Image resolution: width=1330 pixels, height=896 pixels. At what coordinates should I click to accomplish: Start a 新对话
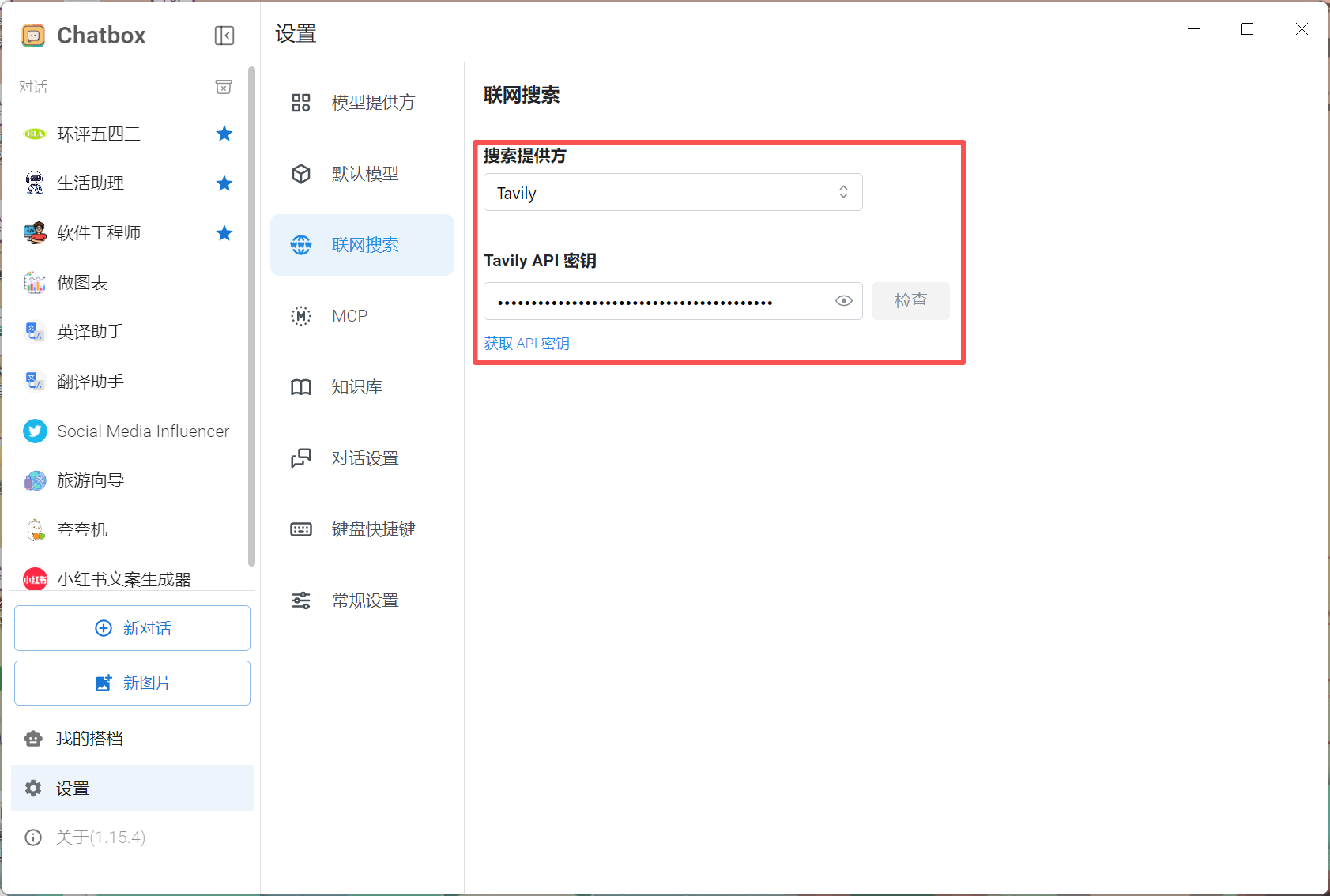click(132, 628)
